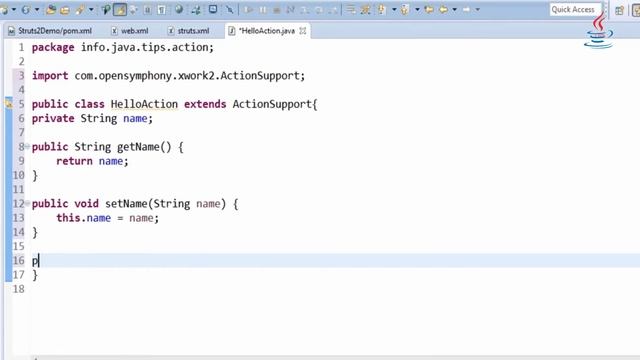The height and width of the screenshot is (360, 640).
Task: Click the Forward navigation arrow
Action: [x=466, y=9]
